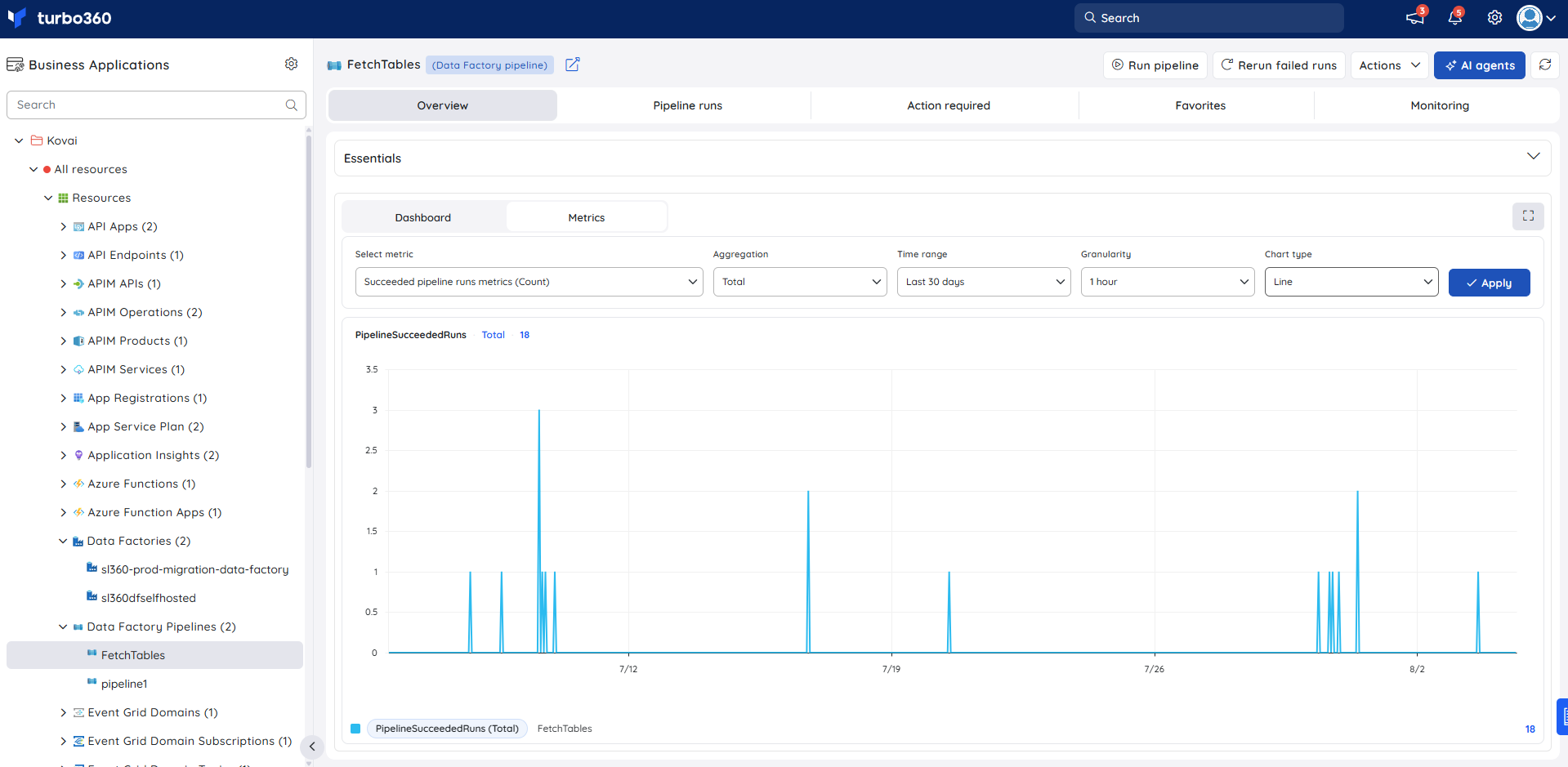The image size is (1568, 767).
Task: Select FetchTables in the tree
Action: point(154,655)
